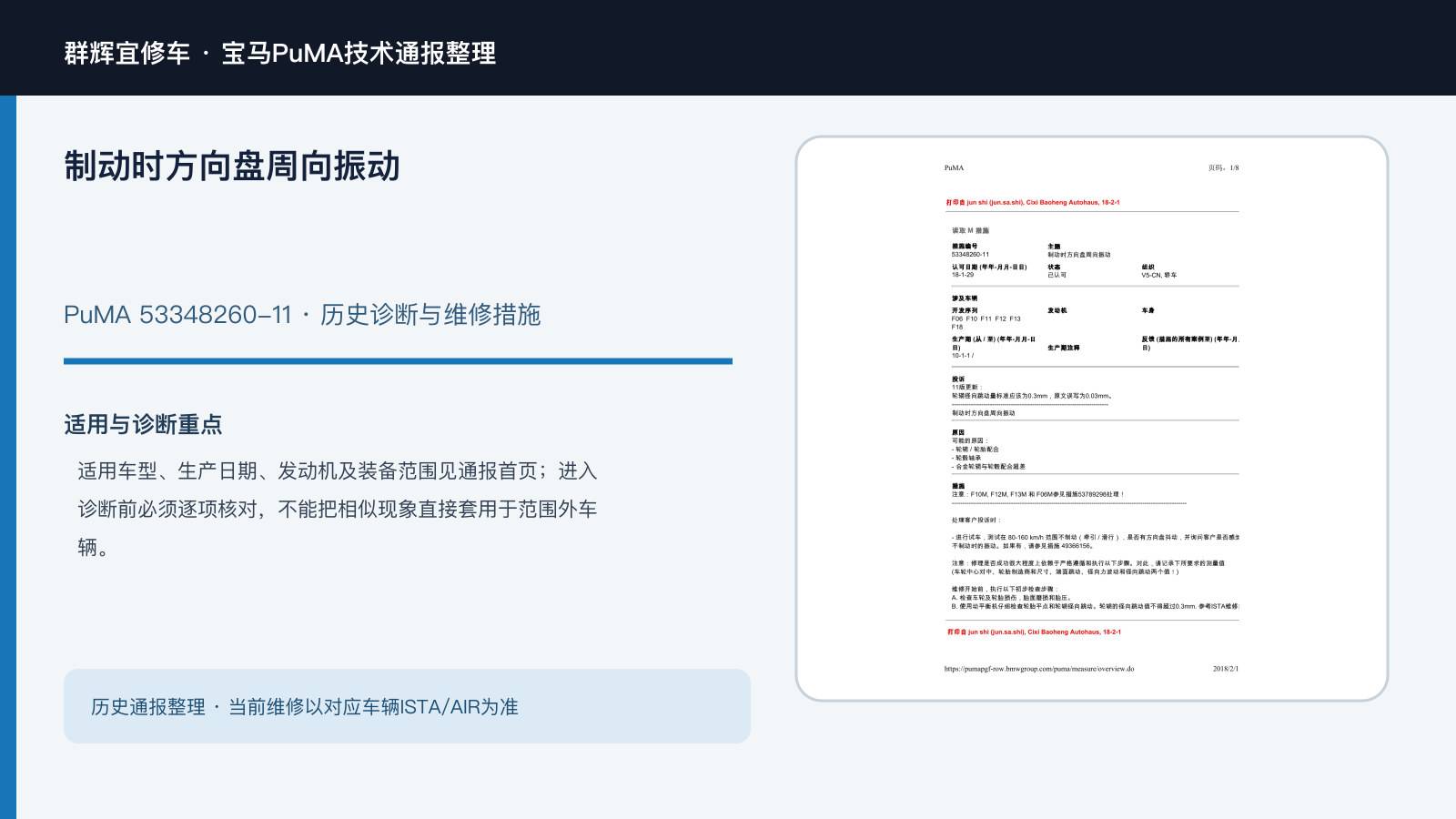Click the 2018/2/1 date in the document footer
Viewport: 1456px width, 819px height.
pyautogui.click(x=1226, y=669)
